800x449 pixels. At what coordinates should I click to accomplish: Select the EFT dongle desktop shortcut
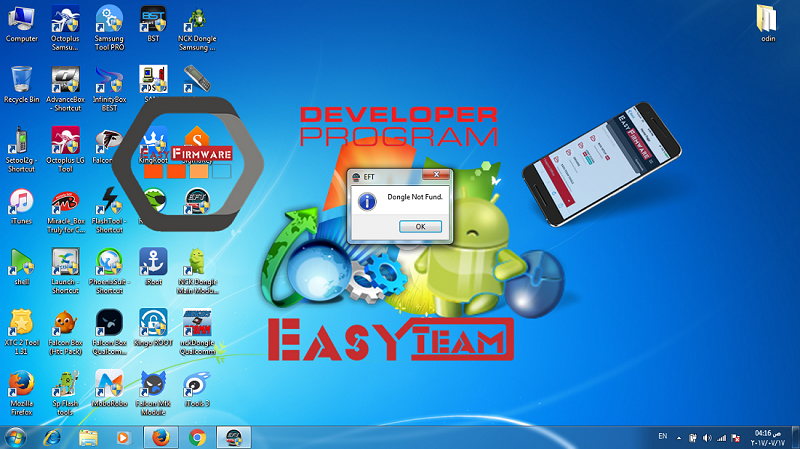tap(197, 201)
